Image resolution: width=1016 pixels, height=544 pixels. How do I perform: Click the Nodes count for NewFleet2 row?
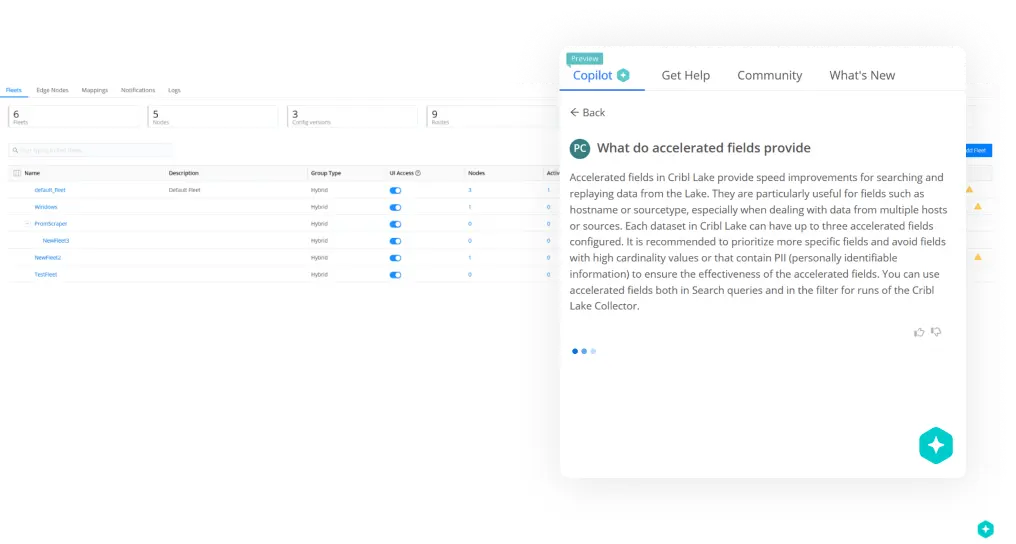click(470, 257)
